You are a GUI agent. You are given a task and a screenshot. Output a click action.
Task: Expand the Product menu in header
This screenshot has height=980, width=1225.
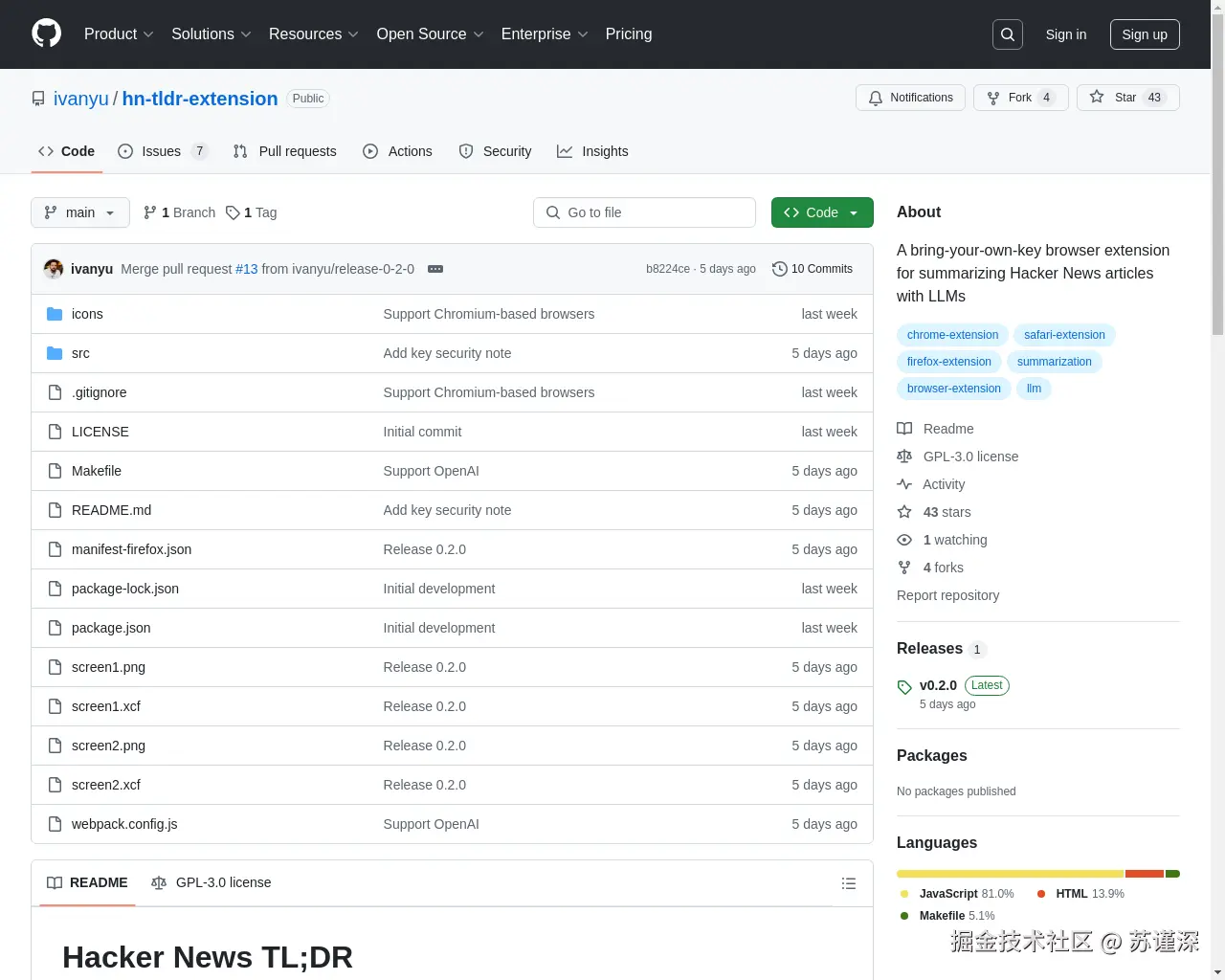coord(119,34)
